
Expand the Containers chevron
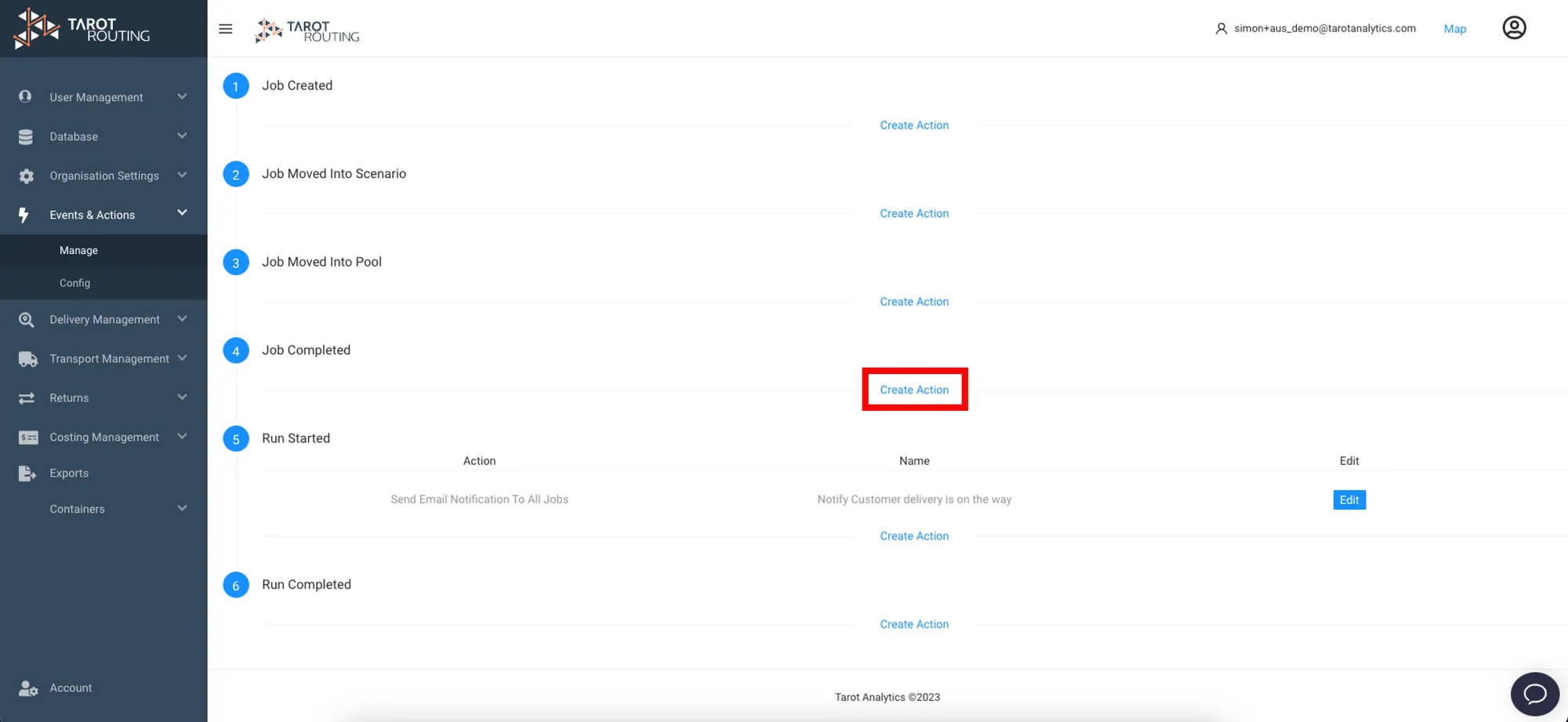(182, 508)
